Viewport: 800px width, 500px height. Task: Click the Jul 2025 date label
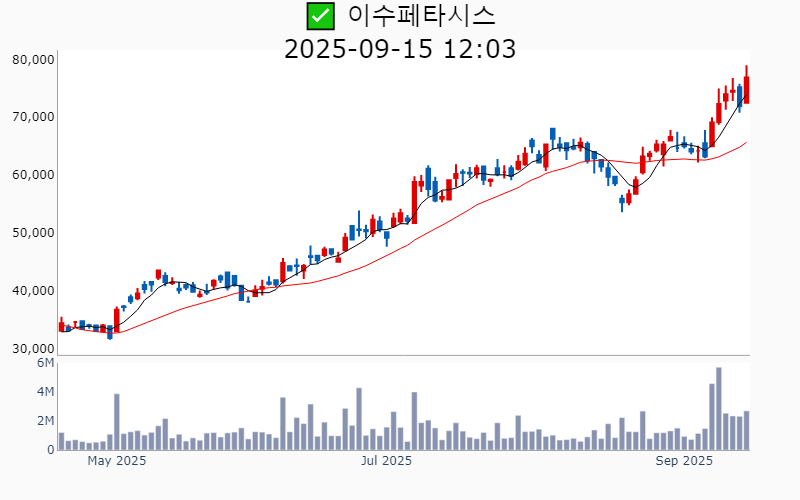(386, 461)
